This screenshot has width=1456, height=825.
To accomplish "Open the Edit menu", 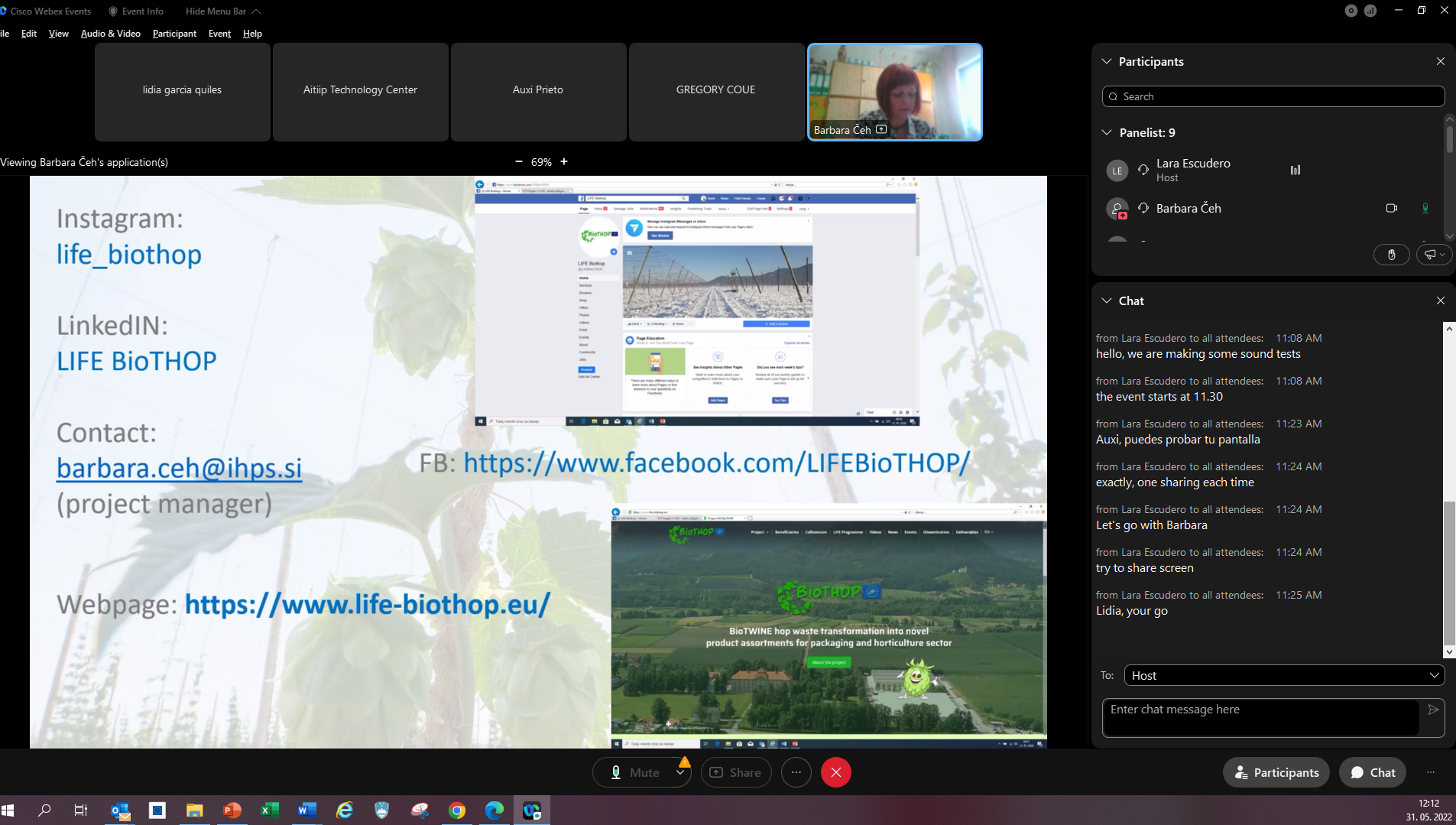I will [29, 34].
